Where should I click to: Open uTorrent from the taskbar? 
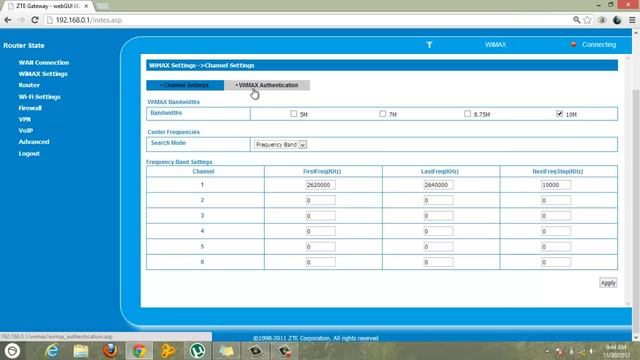[197, 351]
